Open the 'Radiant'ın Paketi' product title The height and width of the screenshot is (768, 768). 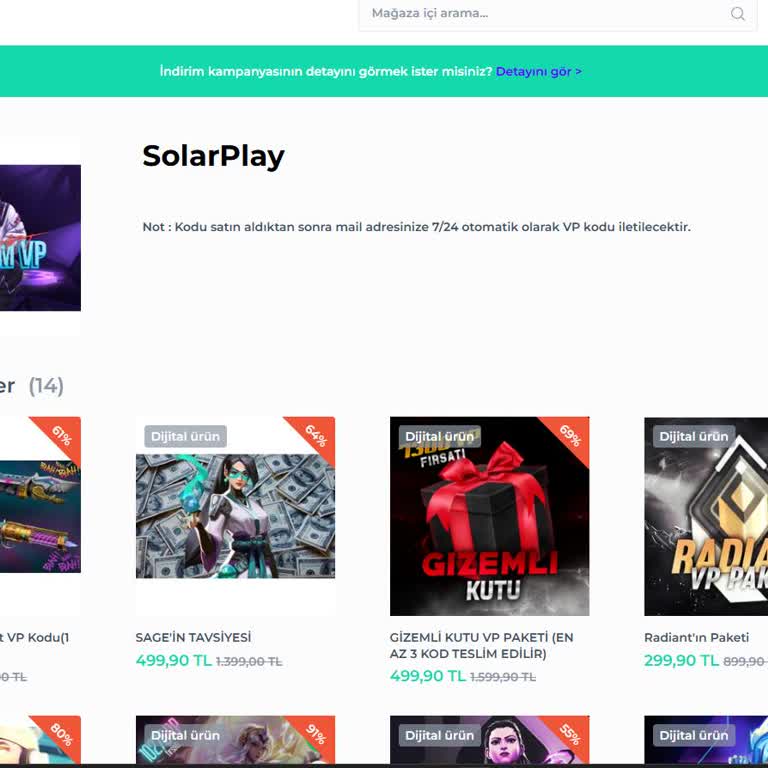[696, 637]
